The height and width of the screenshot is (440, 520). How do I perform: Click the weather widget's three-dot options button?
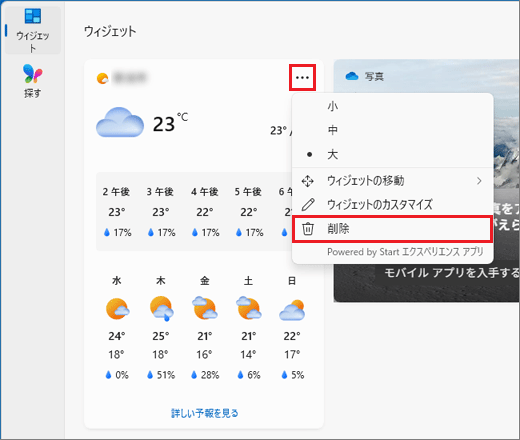pos(302,78)
